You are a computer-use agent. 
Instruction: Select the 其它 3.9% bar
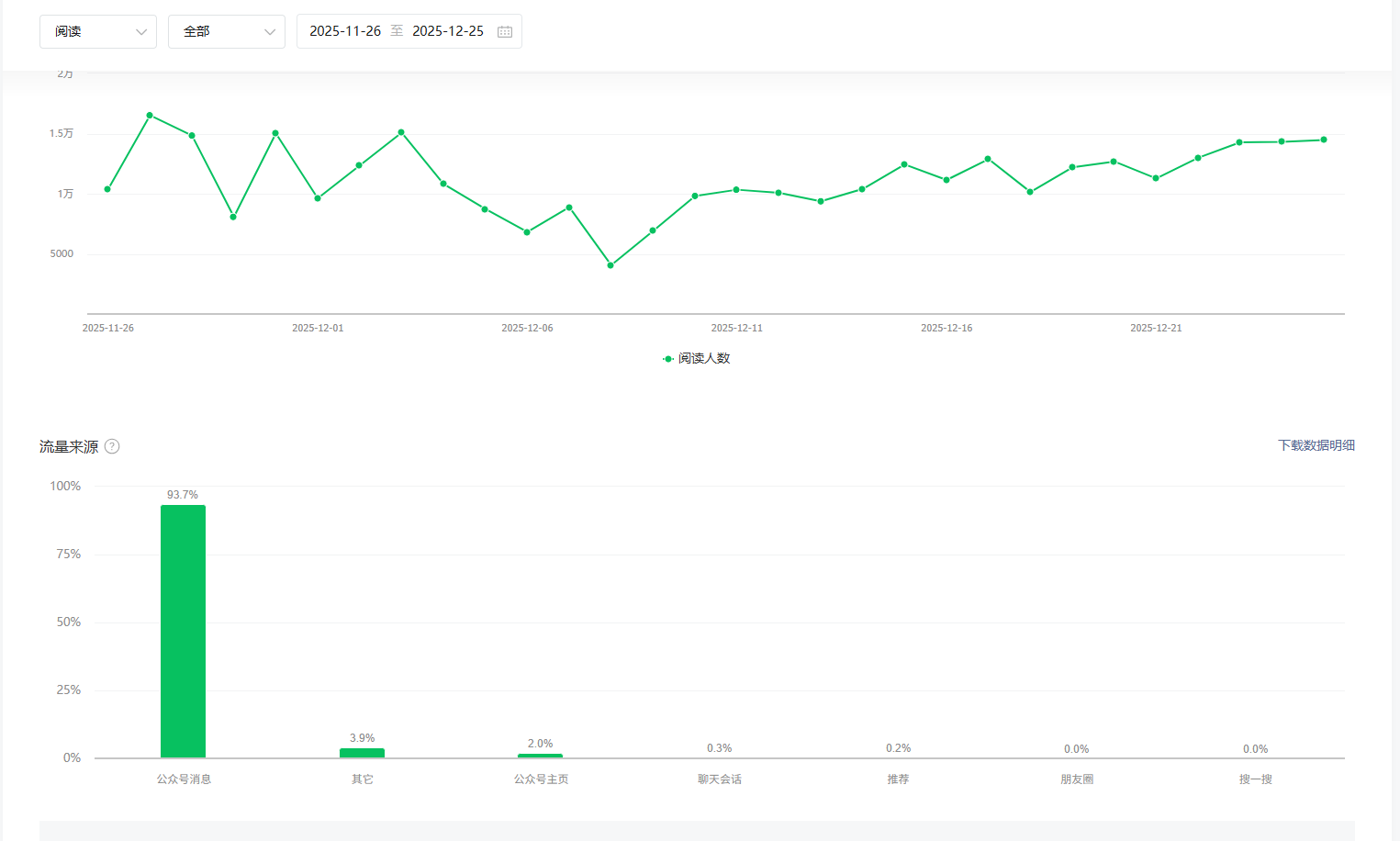tap(362, 753)
